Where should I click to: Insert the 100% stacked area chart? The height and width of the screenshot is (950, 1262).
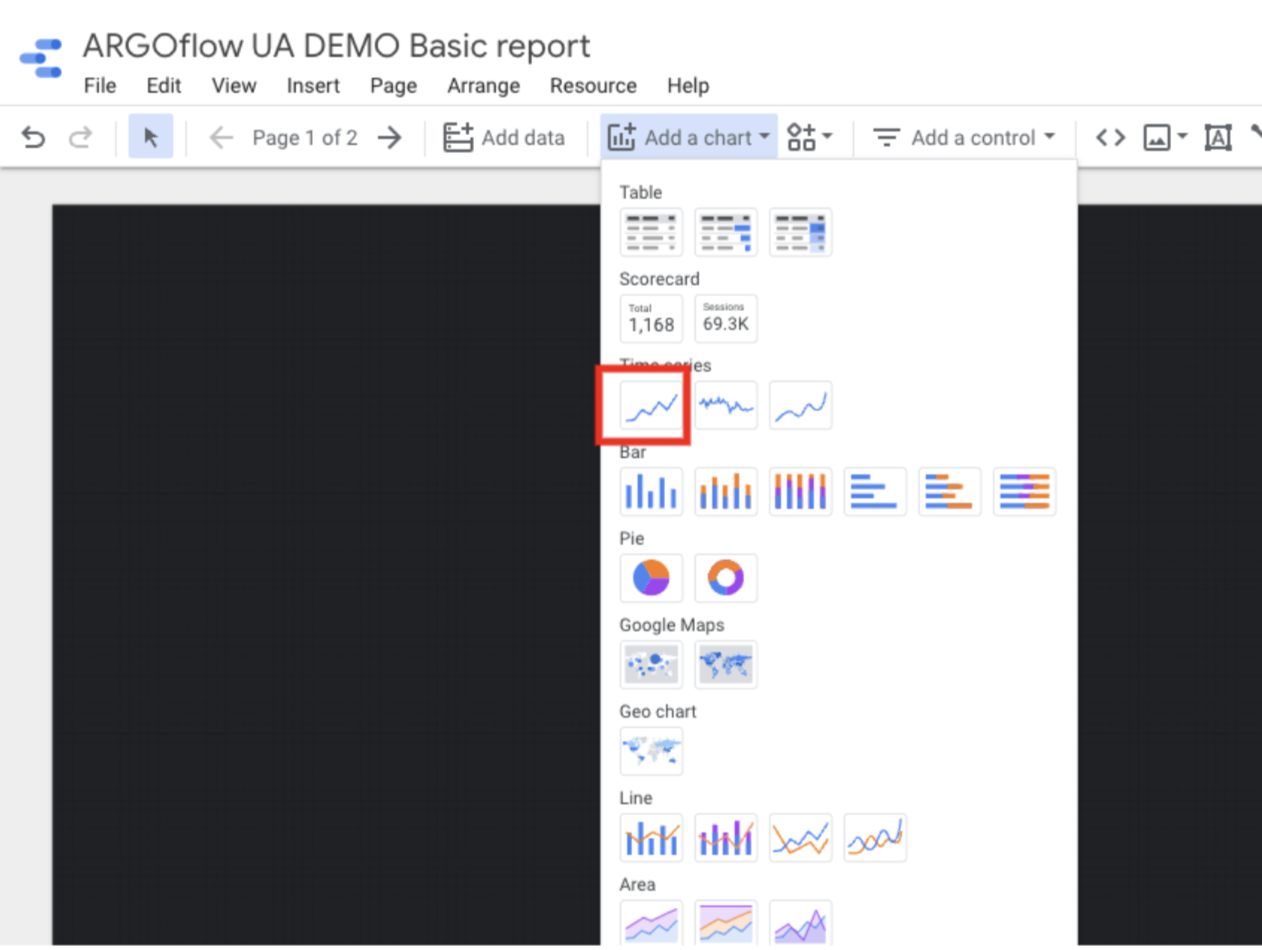tap(801, 923)
